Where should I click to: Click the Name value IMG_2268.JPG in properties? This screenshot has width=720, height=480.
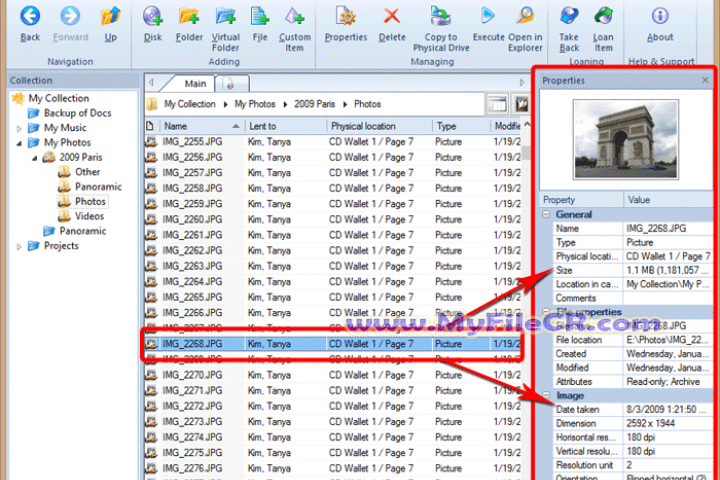656,228
